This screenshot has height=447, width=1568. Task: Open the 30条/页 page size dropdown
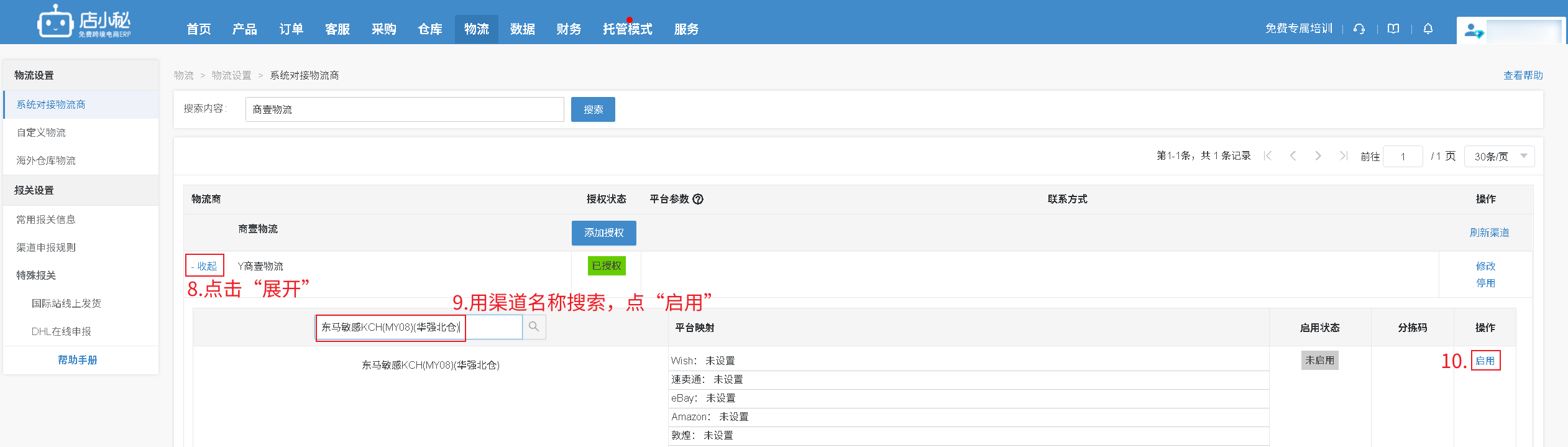tap(1499, 157)
